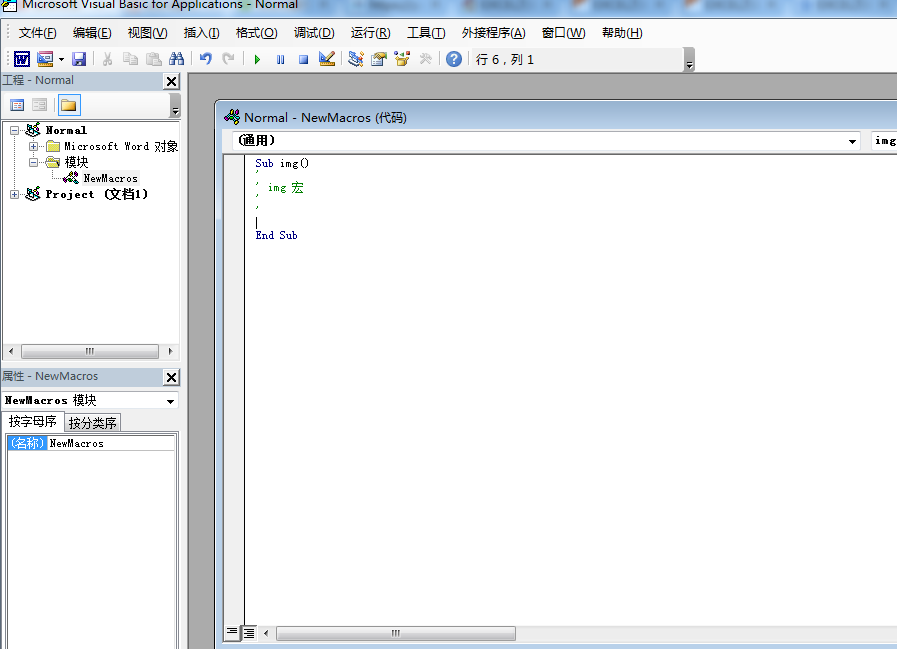
Task: Open Object Browser toolbar icon
Action: (x=402, y=59)
